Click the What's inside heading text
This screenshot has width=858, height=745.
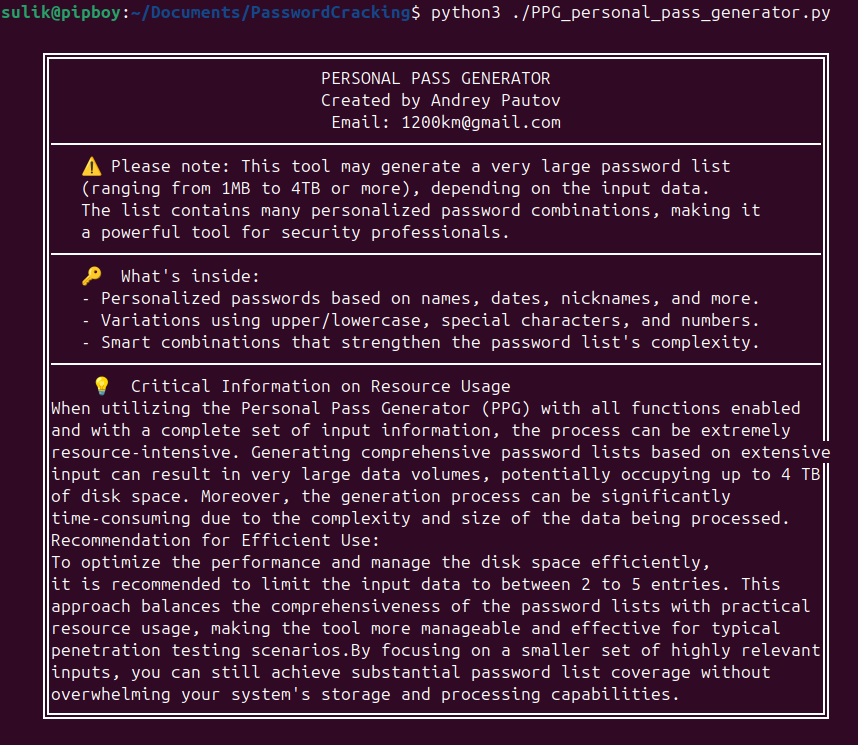[183, 276]
